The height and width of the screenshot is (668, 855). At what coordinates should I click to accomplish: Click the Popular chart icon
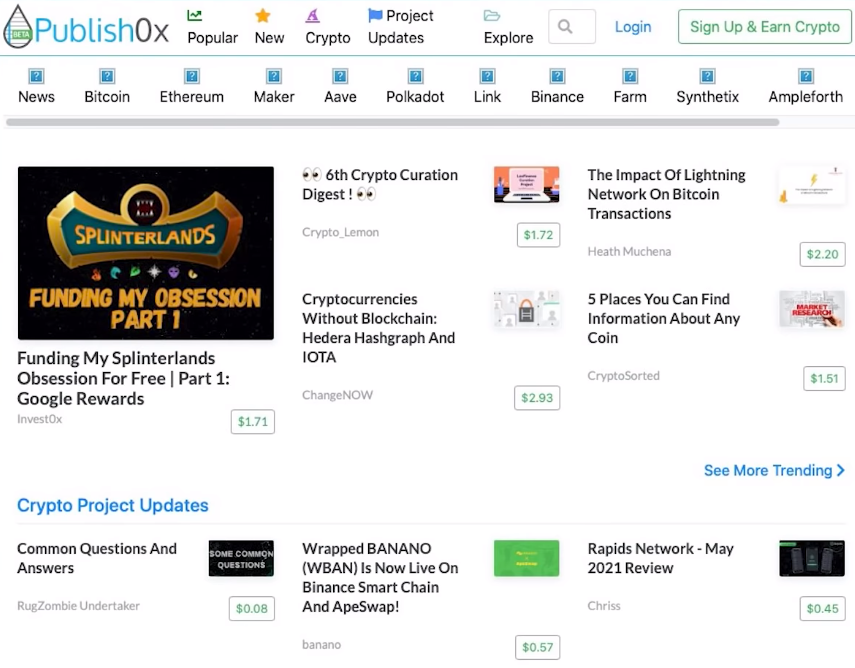[x=195, y=16]
